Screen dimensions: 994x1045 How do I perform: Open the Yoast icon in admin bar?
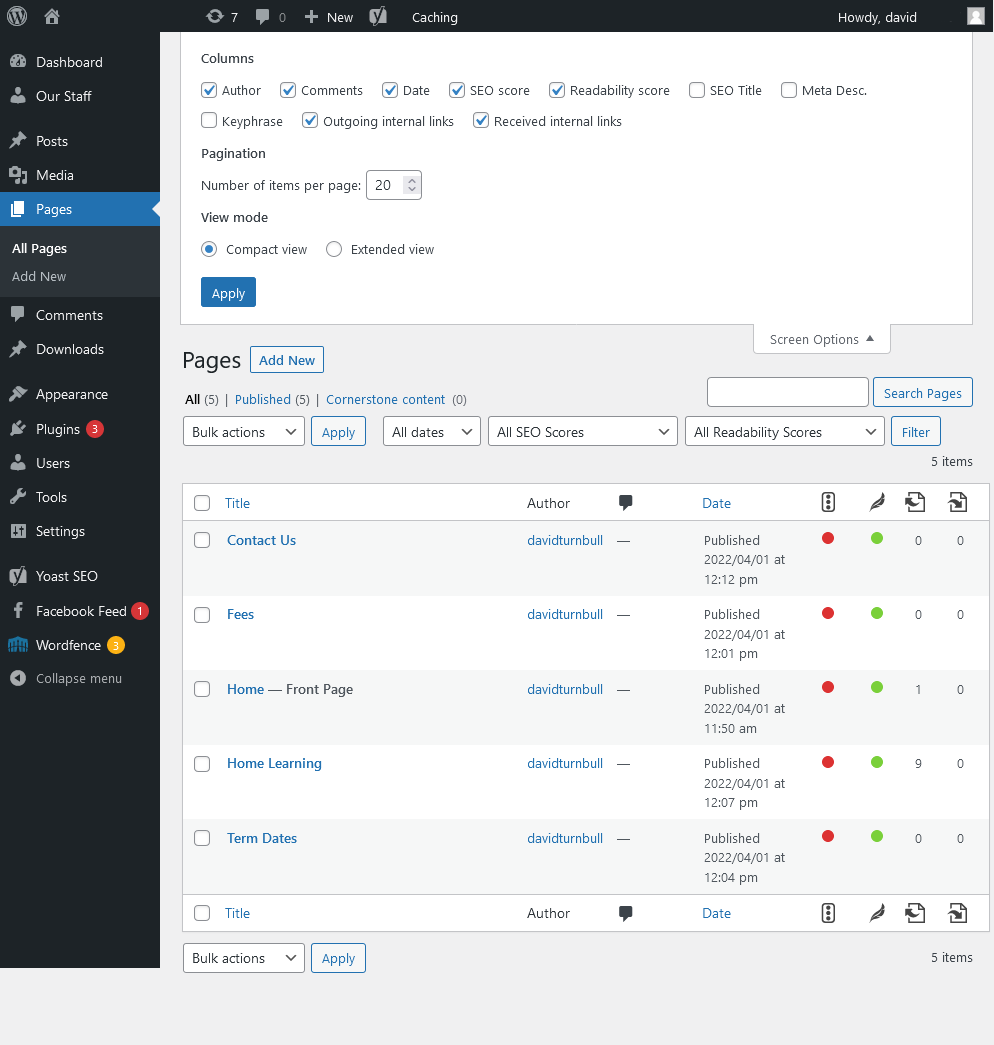pos(378,17)
